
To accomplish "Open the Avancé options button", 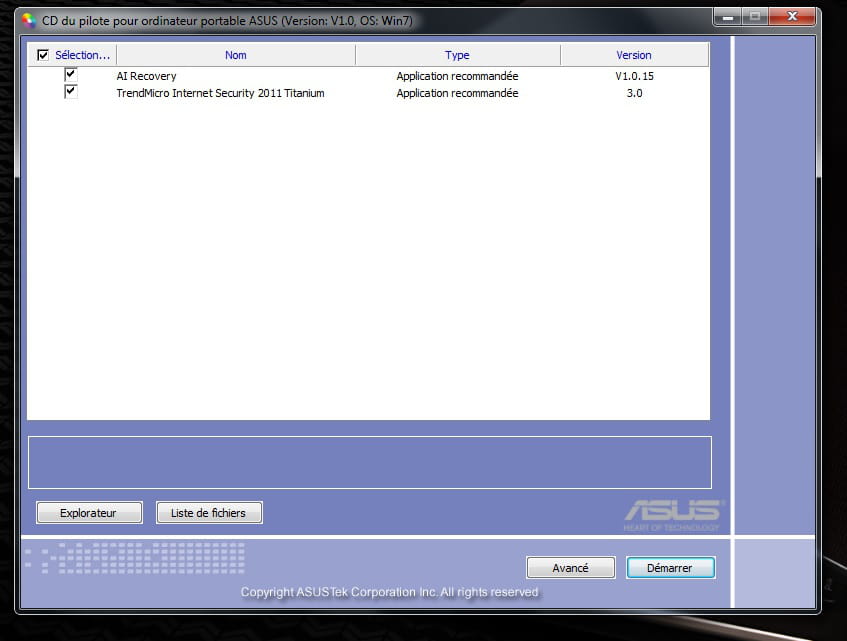I will click(x=570, y=568).
